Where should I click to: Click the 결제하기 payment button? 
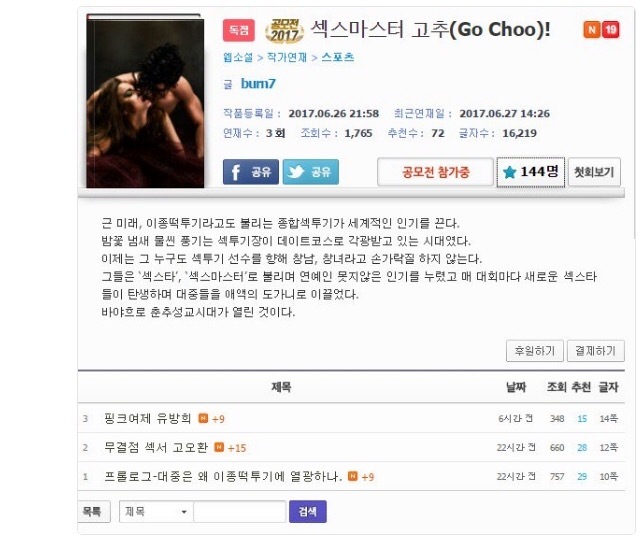[596, 351]
